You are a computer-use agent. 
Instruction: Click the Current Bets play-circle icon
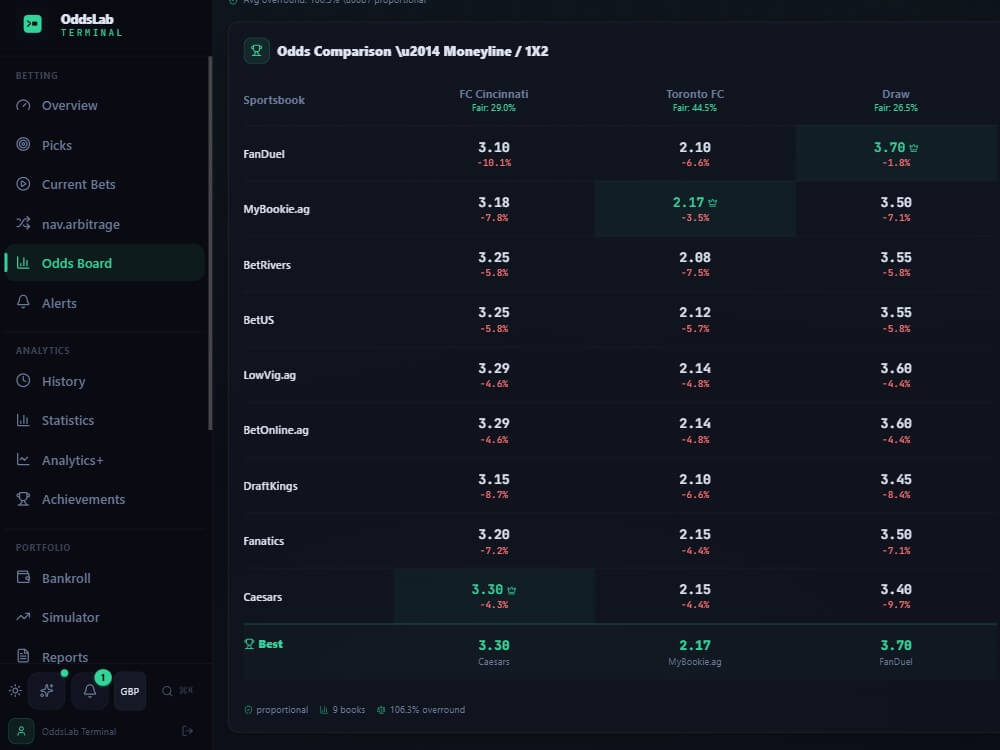tap(23, 184)
